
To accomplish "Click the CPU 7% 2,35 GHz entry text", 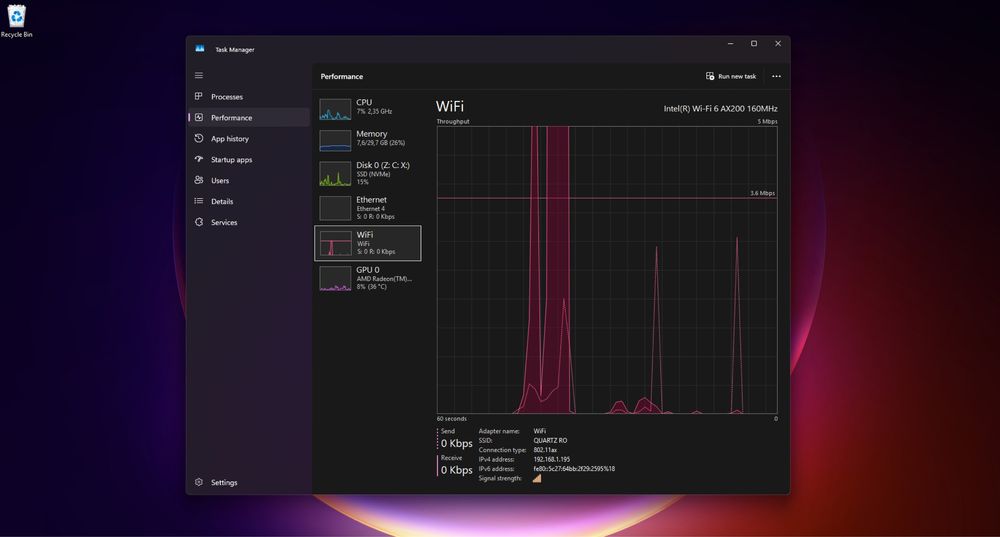I will pos(374,107).
